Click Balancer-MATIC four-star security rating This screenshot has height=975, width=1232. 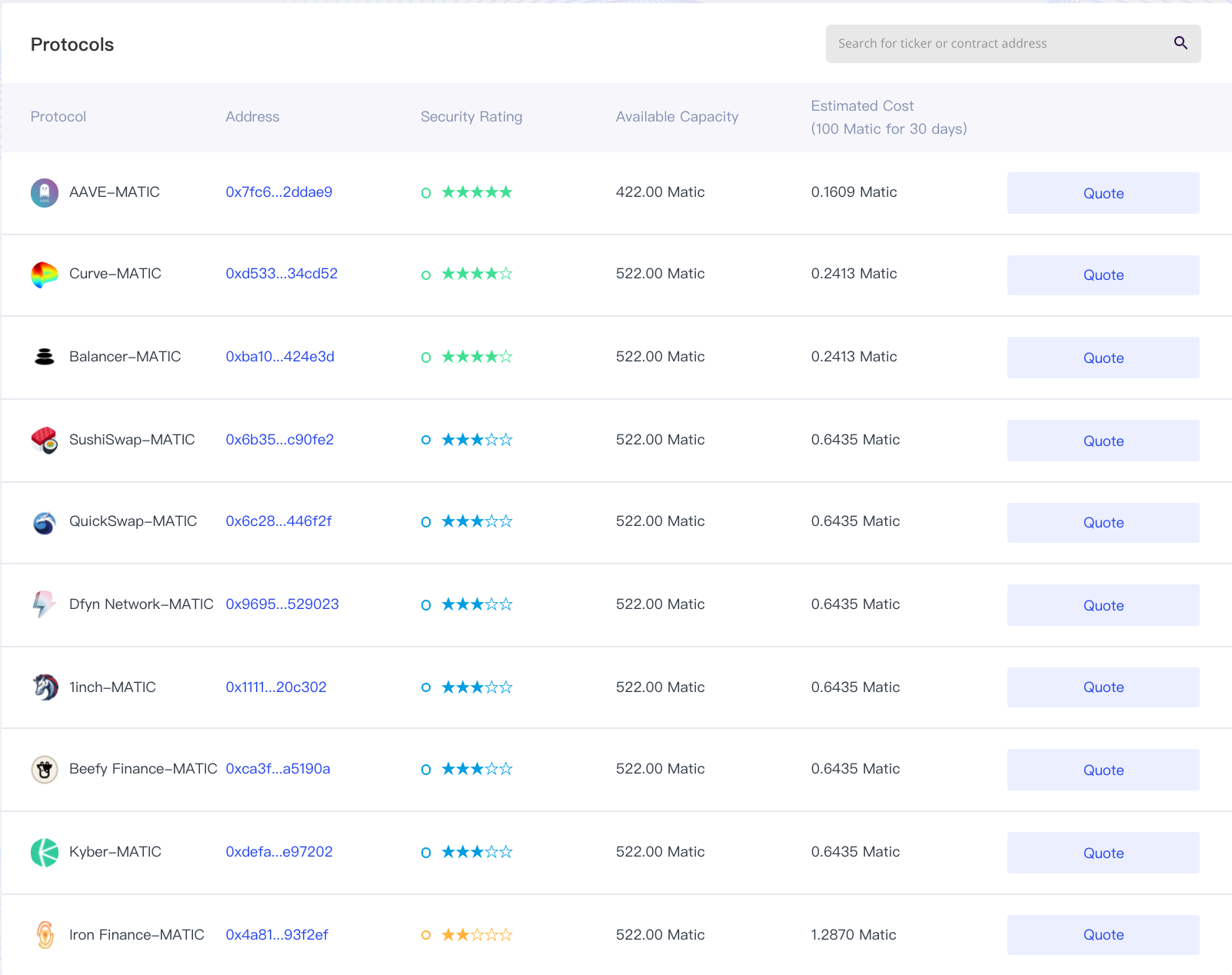477,357
